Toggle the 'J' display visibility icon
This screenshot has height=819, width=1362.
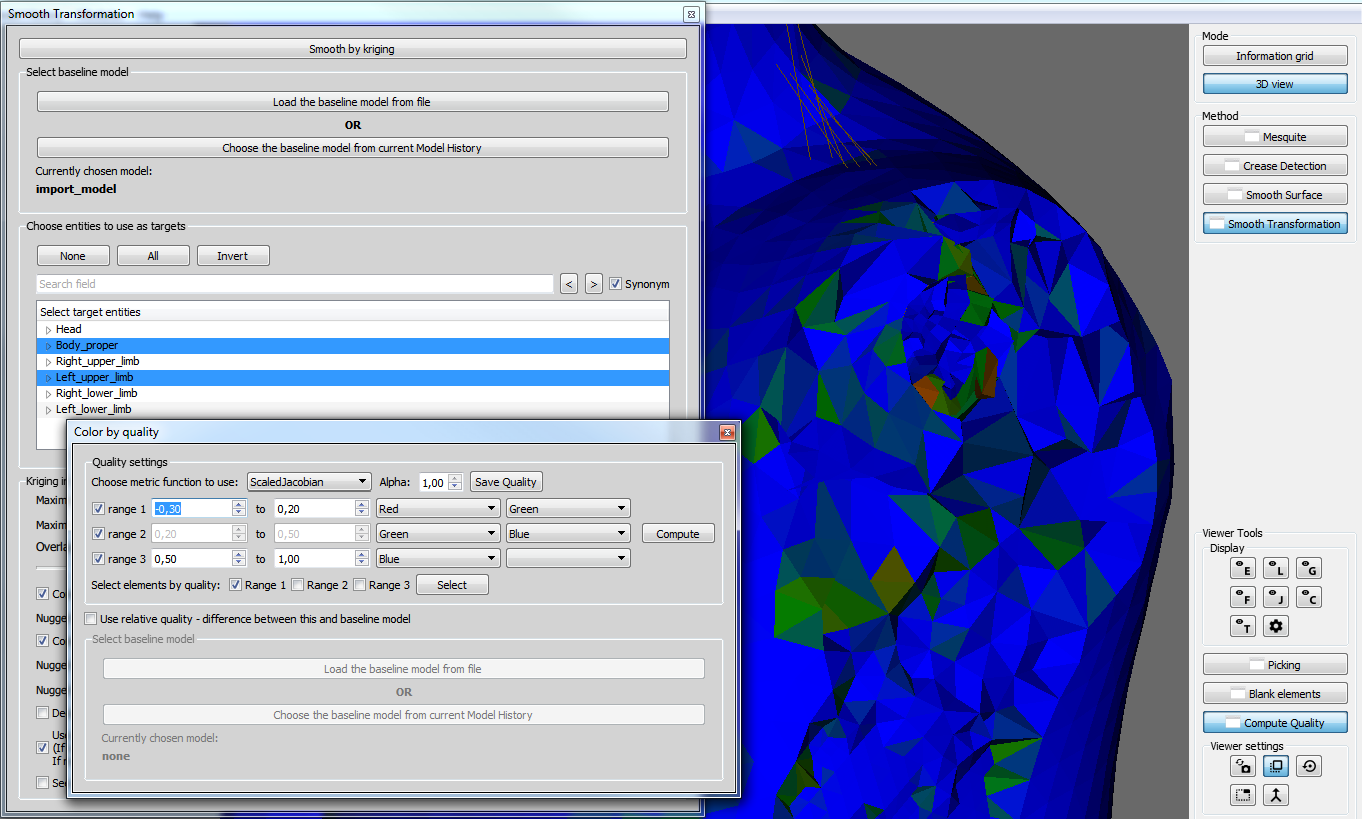[x=1275, y=598]
